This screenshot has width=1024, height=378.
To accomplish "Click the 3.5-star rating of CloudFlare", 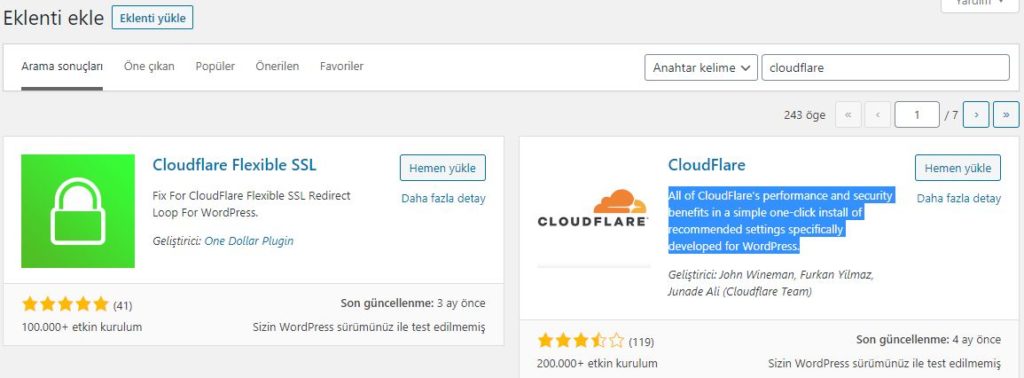I will (x=581, y=341).
